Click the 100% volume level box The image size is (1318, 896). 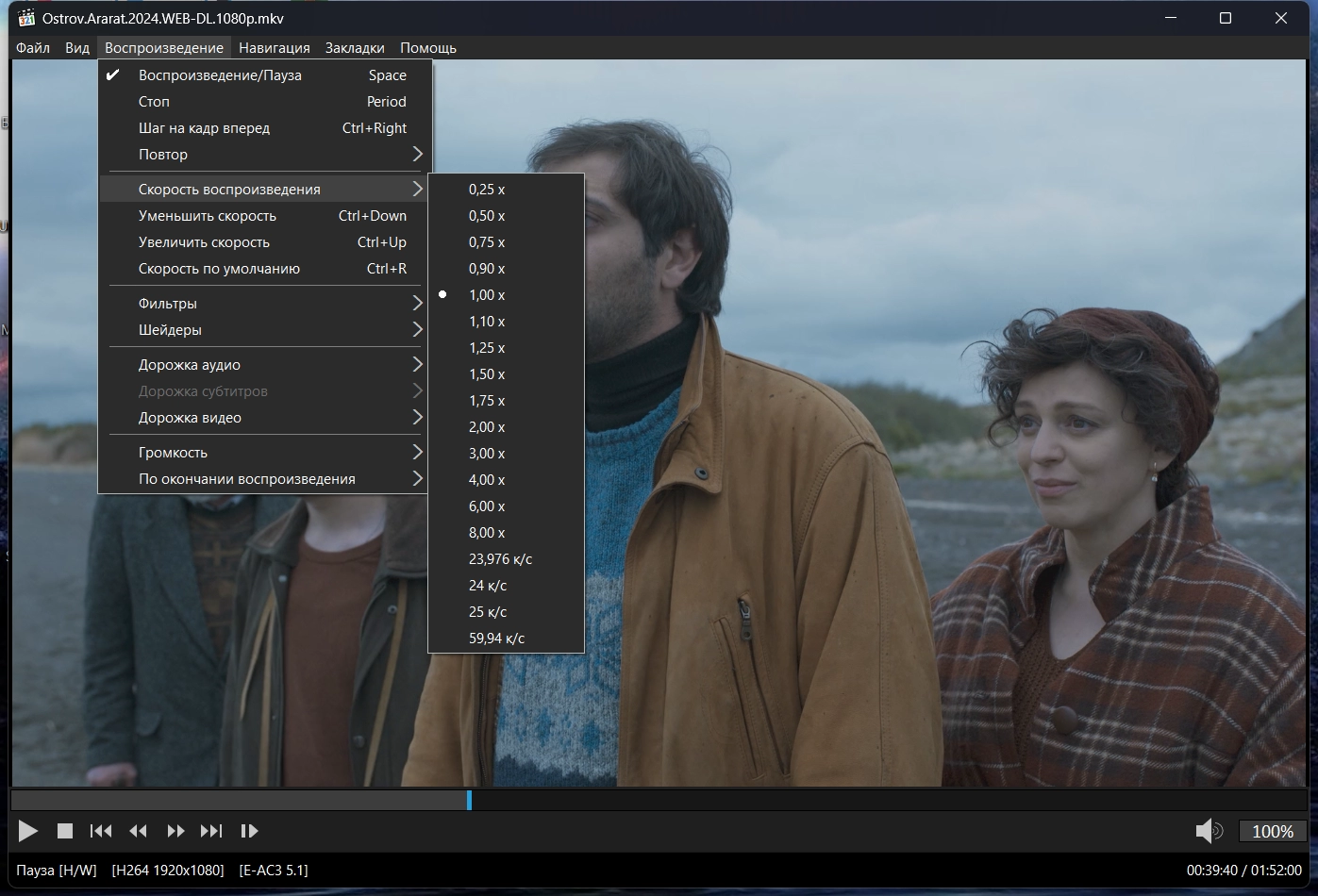[x=1272, y=831]
